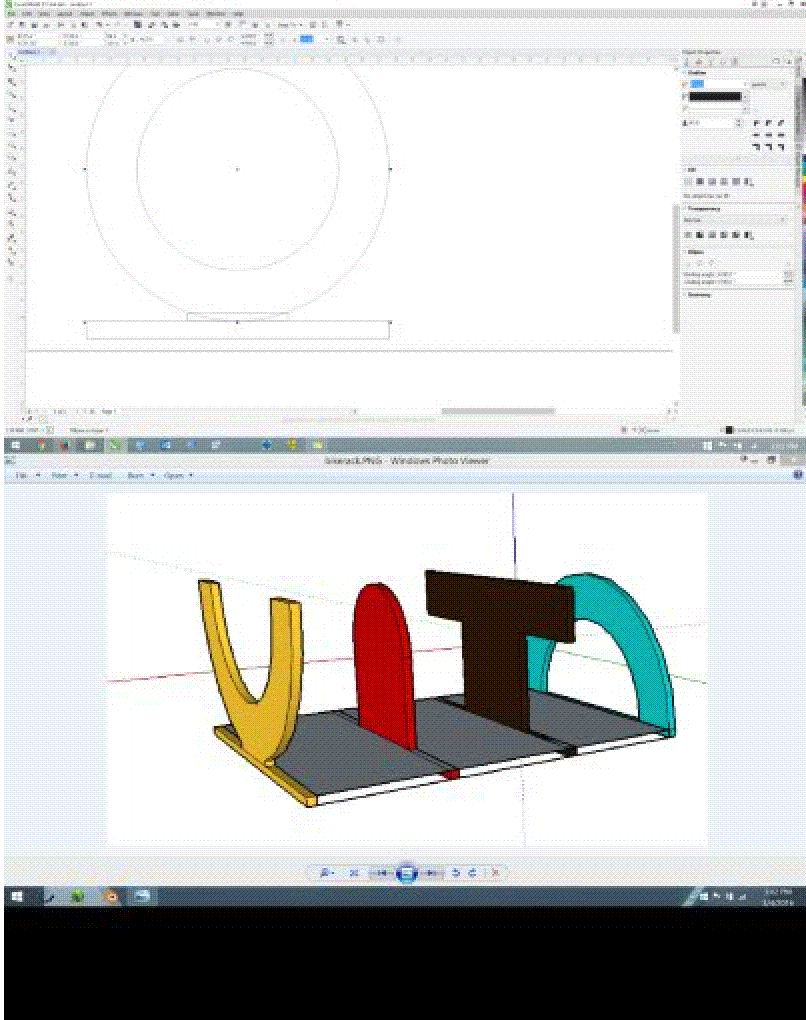The width and height of the screenshot is (806, 1020).
Task: Select No fill in Fill section
Action: pyautogui.click(x=688, y=181)
